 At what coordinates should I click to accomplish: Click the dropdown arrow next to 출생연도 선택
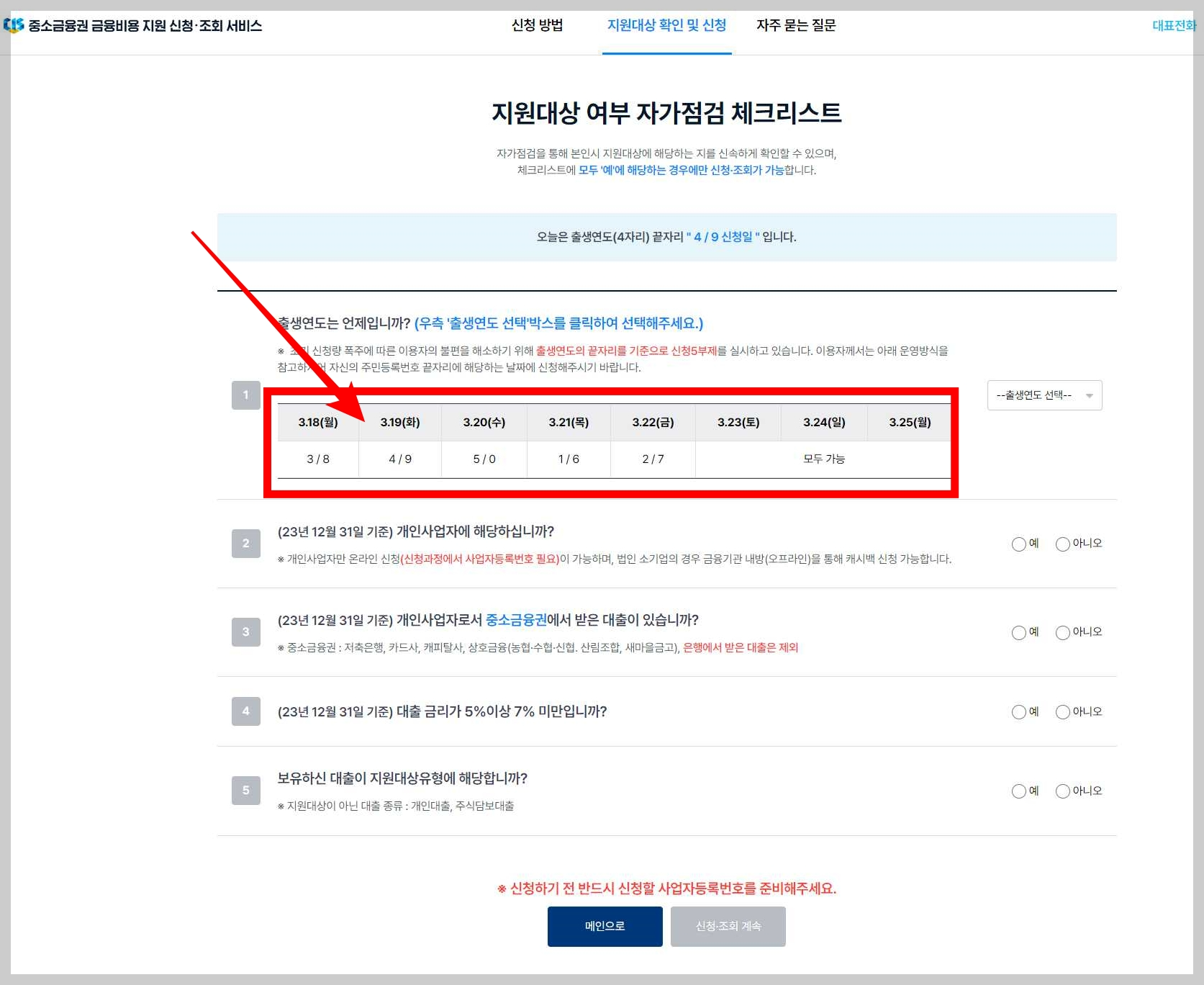1090,395
